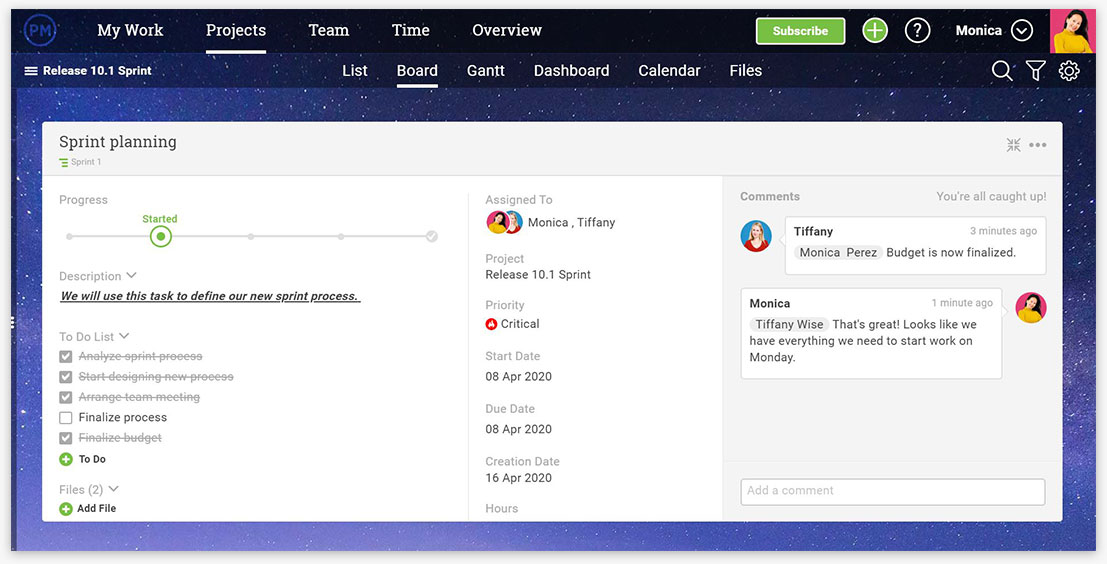Open the Team menu

click(x=328, y=30)
